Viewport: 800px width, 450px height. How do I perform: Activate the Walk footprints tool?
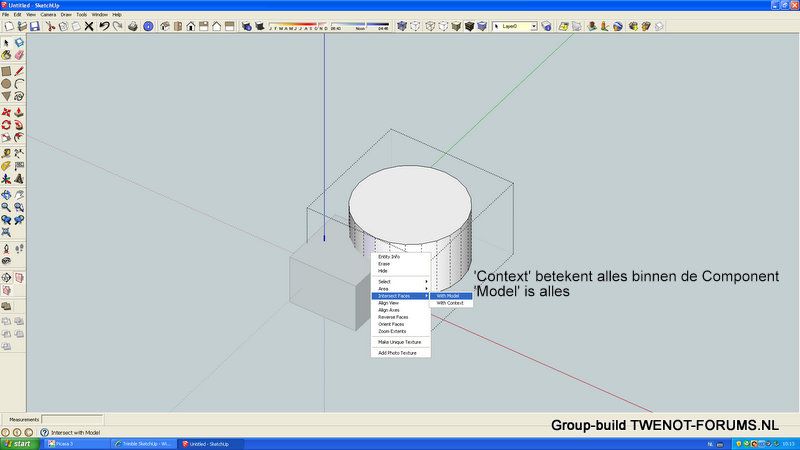(19, 249)
